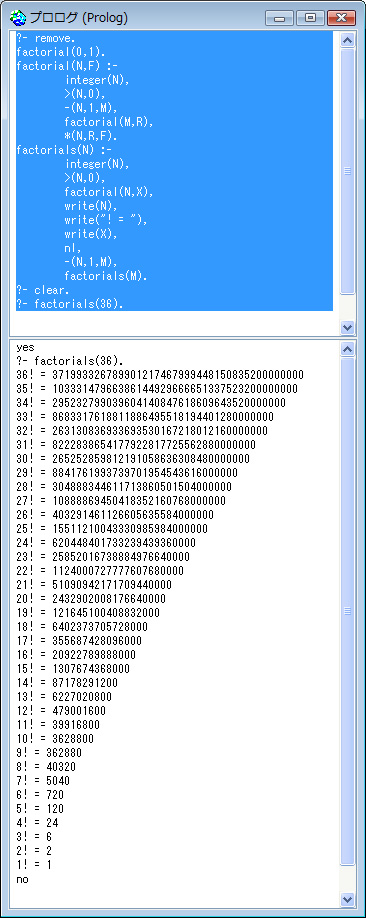The height and width of the screenshot is (918, 366).
Task: Click the '32! =' result line
Action: [x=142, y=431]
